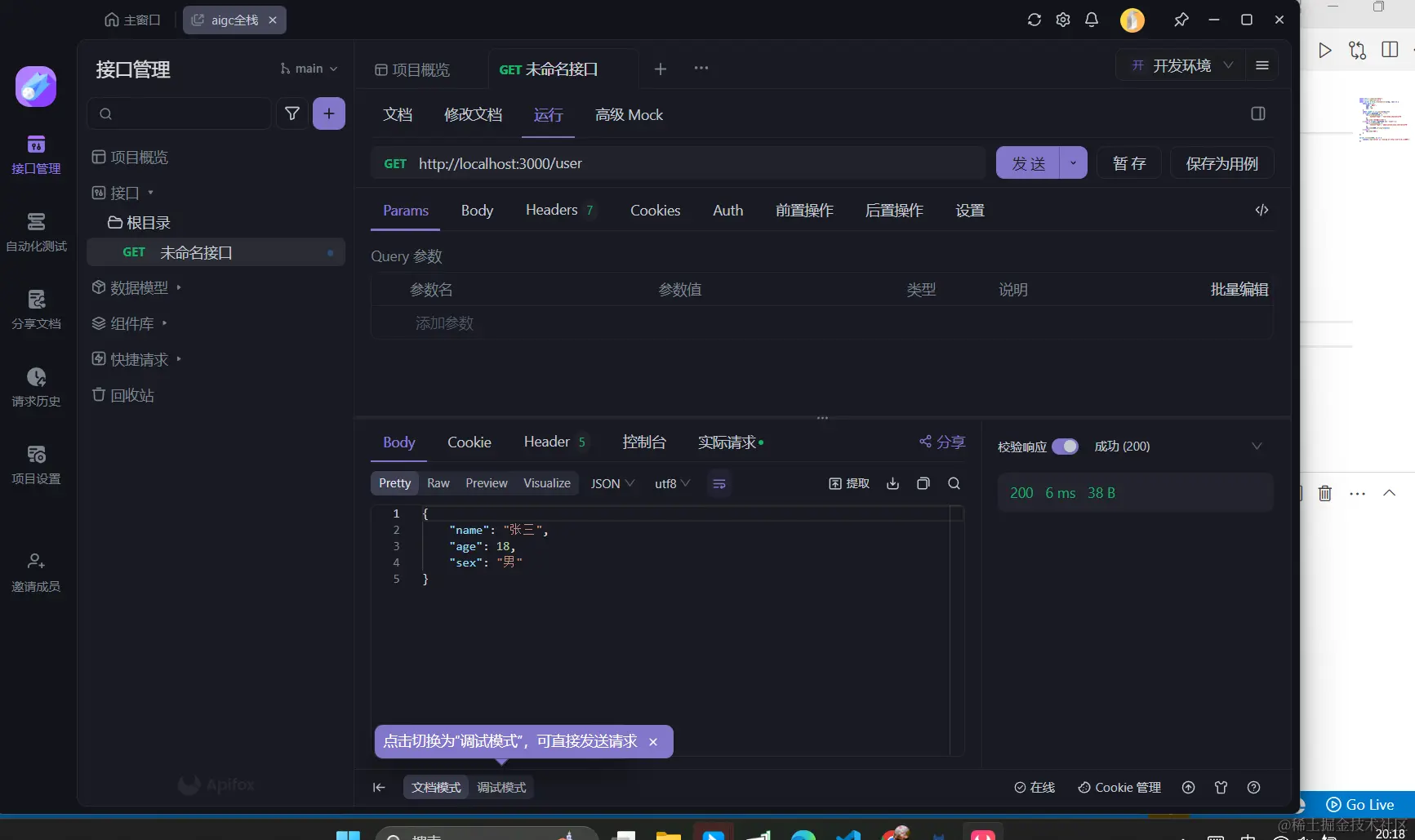1415x840 pixels.
Task: Dismiss the 调试模式 tooltip
Action: click(x=653, y=742)
